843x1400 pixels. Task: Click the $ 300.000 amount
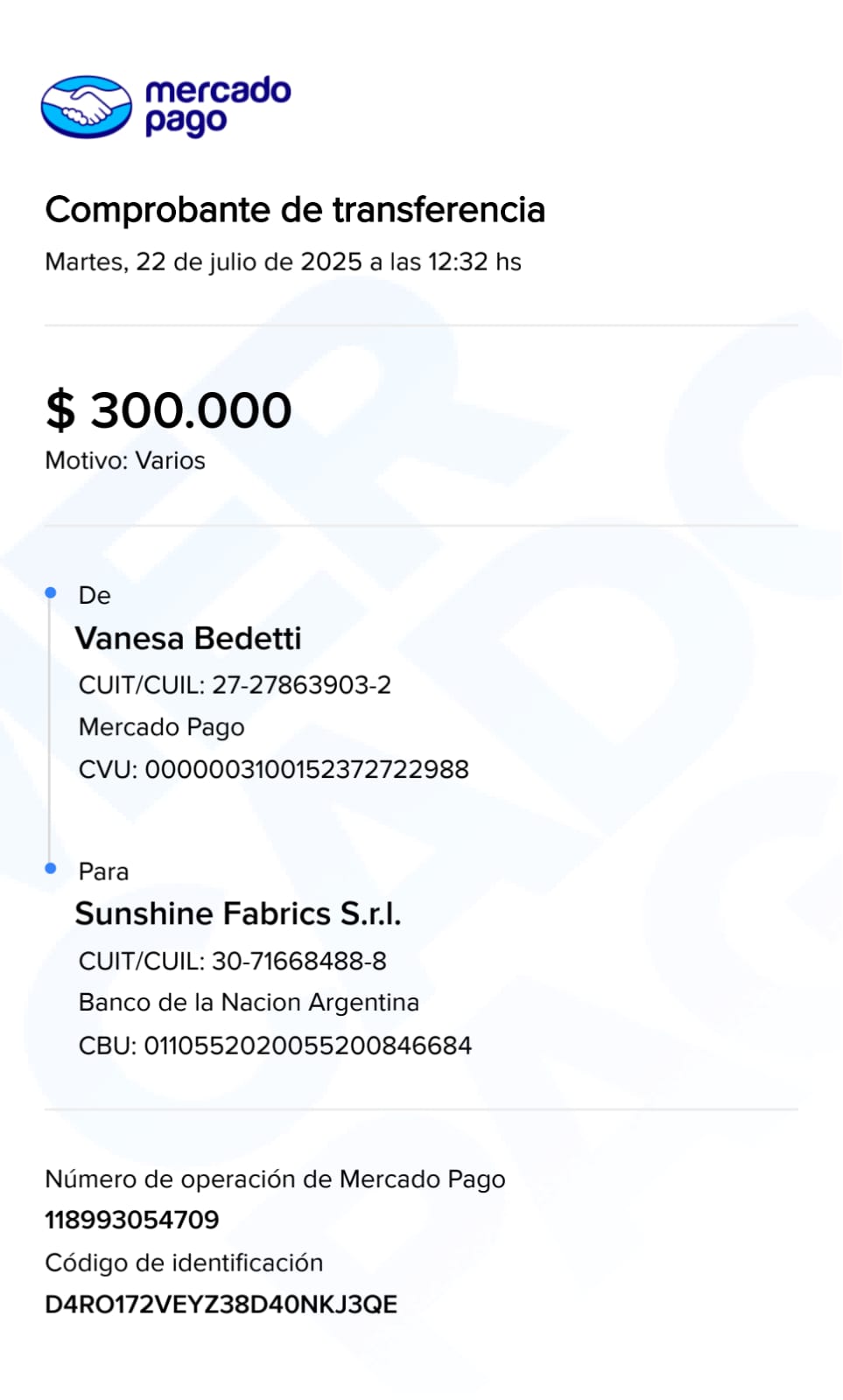tap(169, 410)
